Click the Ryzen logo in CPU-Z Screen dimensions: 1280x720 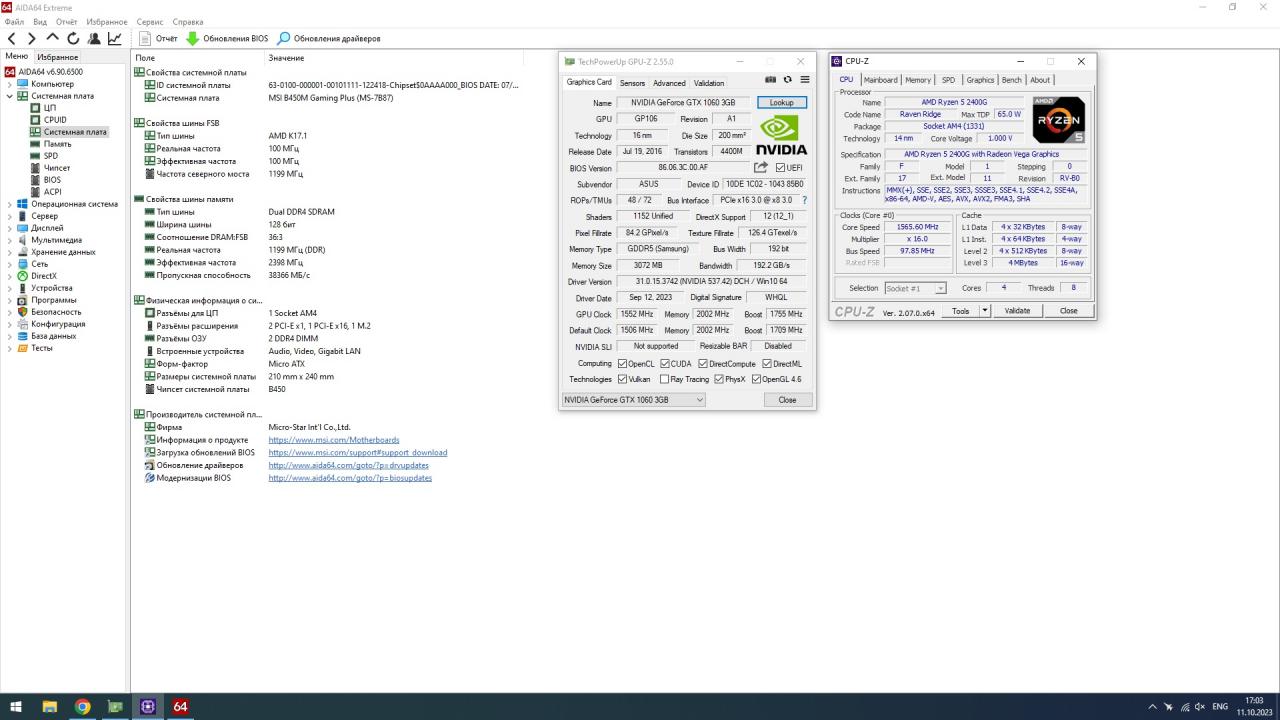pyautogui.click(x=1058, y=120)
